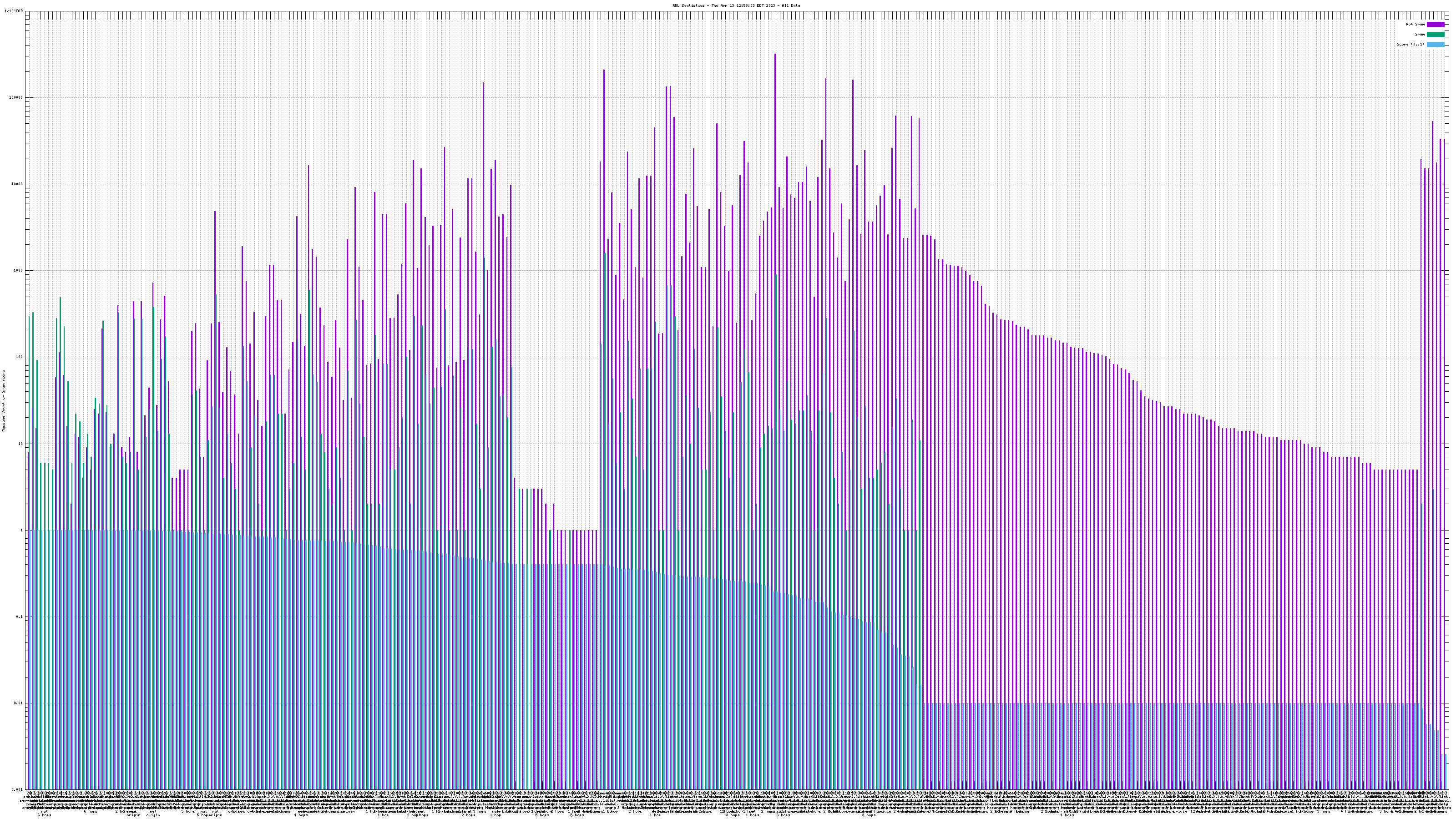Click the 0.001 y-axis tick label
The height and width of the screenshot is (819, 1456).
pyautogui.click(x=18, y=789)
